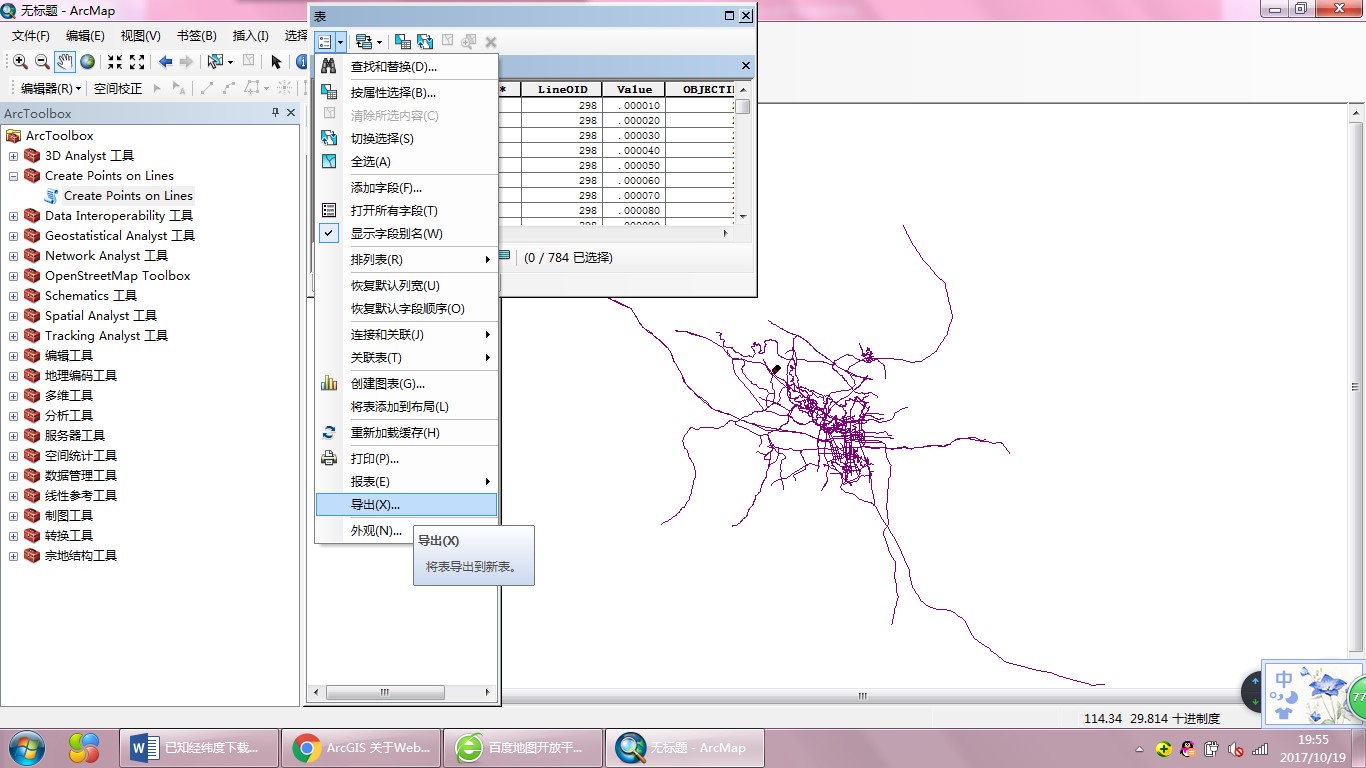This screenshot has height=768, width=1366.
Task: Click Delete Selected X icon in table toolbar
Action: click(x=491, y=41)
